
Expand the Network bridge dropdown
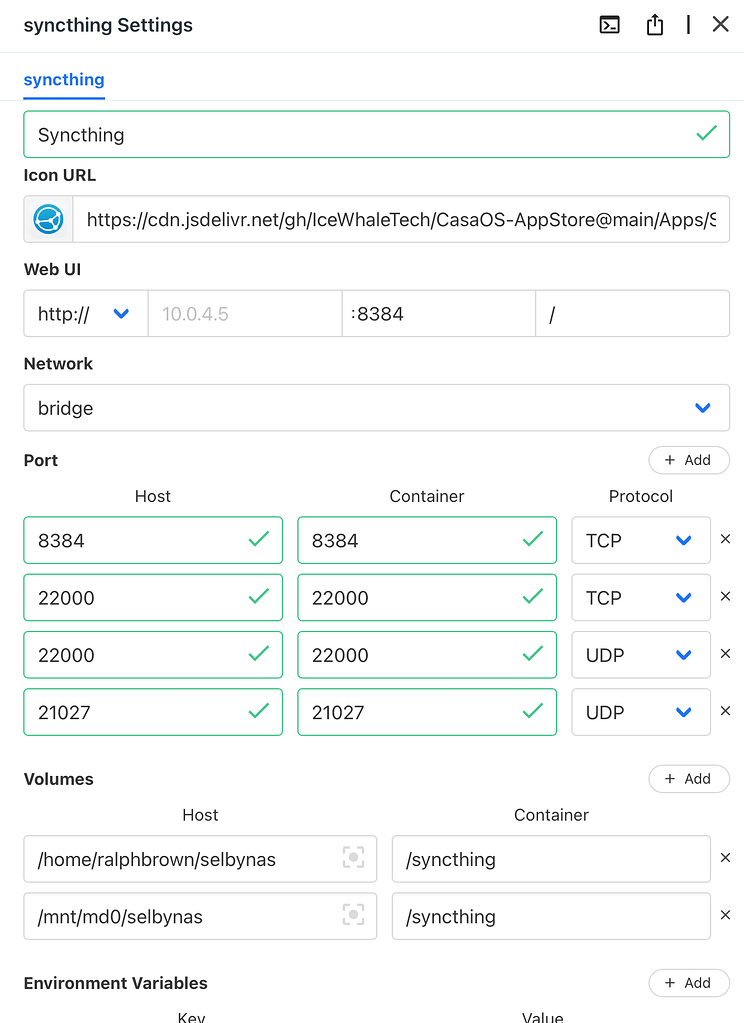376,408
